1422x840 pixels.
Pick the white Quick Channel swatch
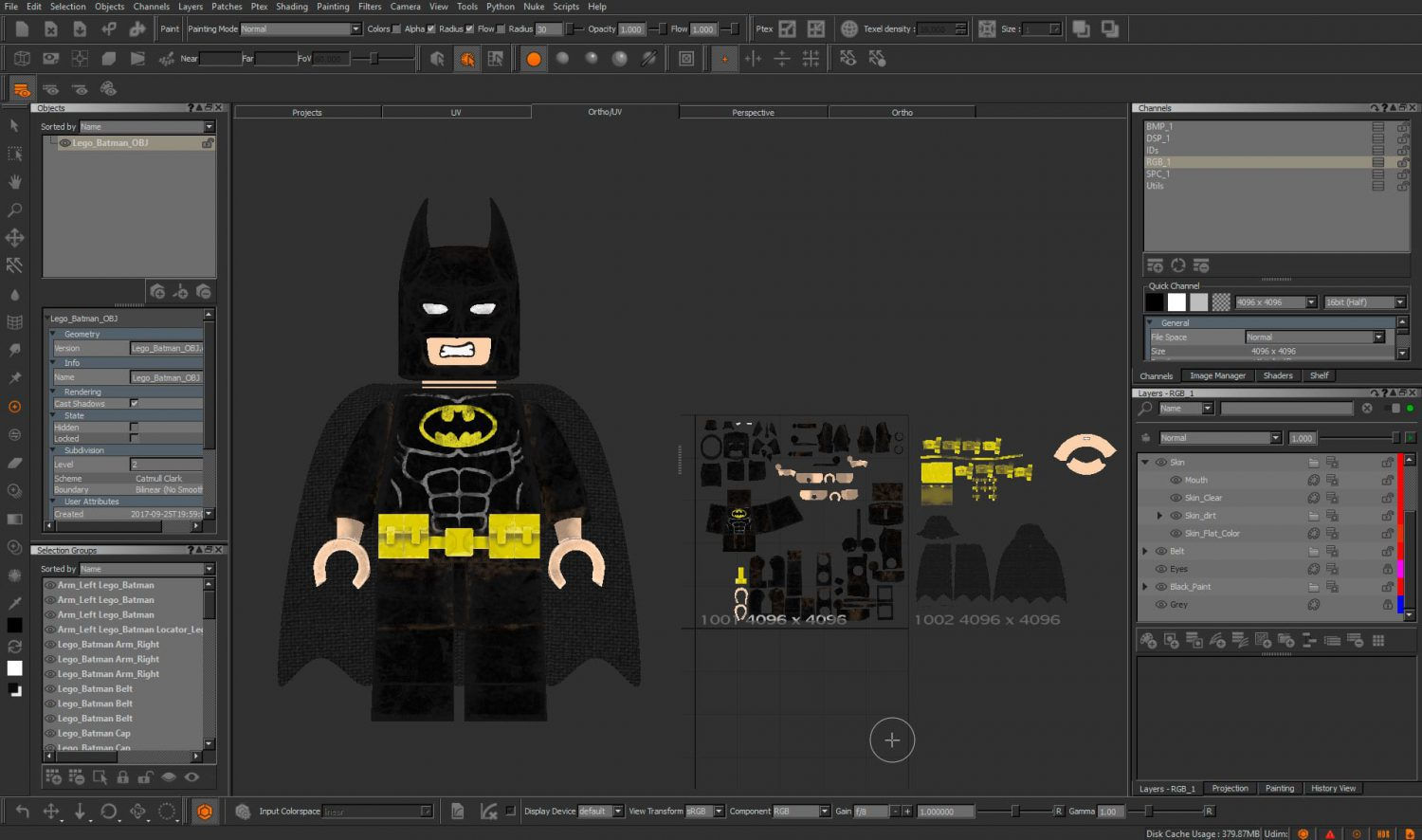click(1176, 302)
